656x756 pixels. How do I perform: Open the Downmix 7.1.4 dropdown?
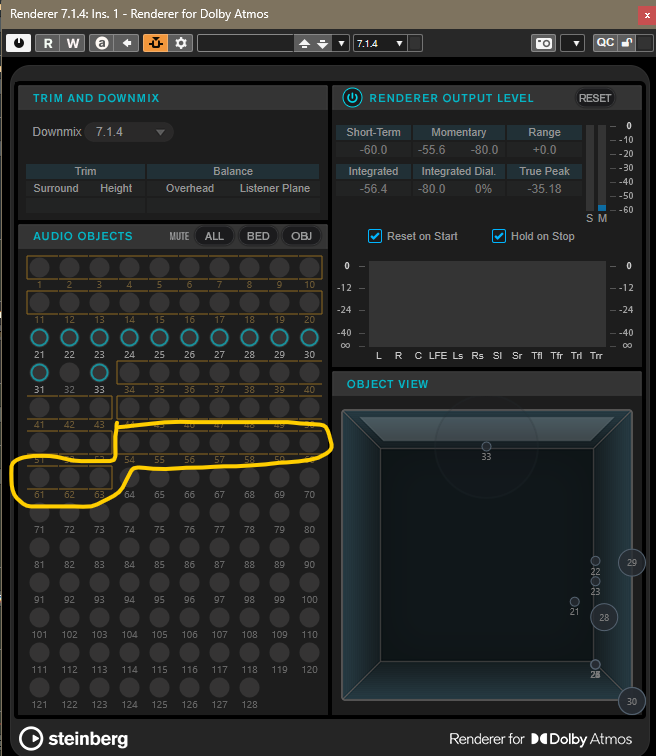click(129, 132)
